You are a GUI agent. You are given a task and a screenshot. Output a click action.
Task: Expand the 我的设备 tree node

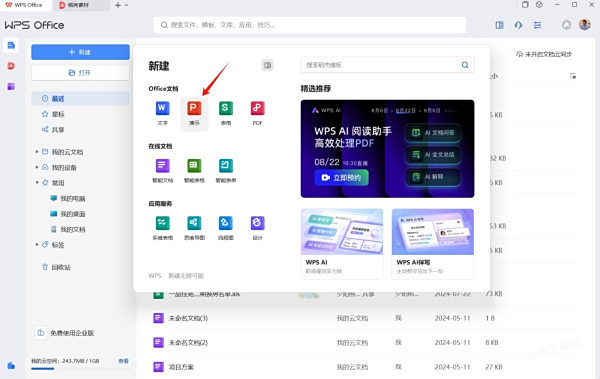coord(37,167)
